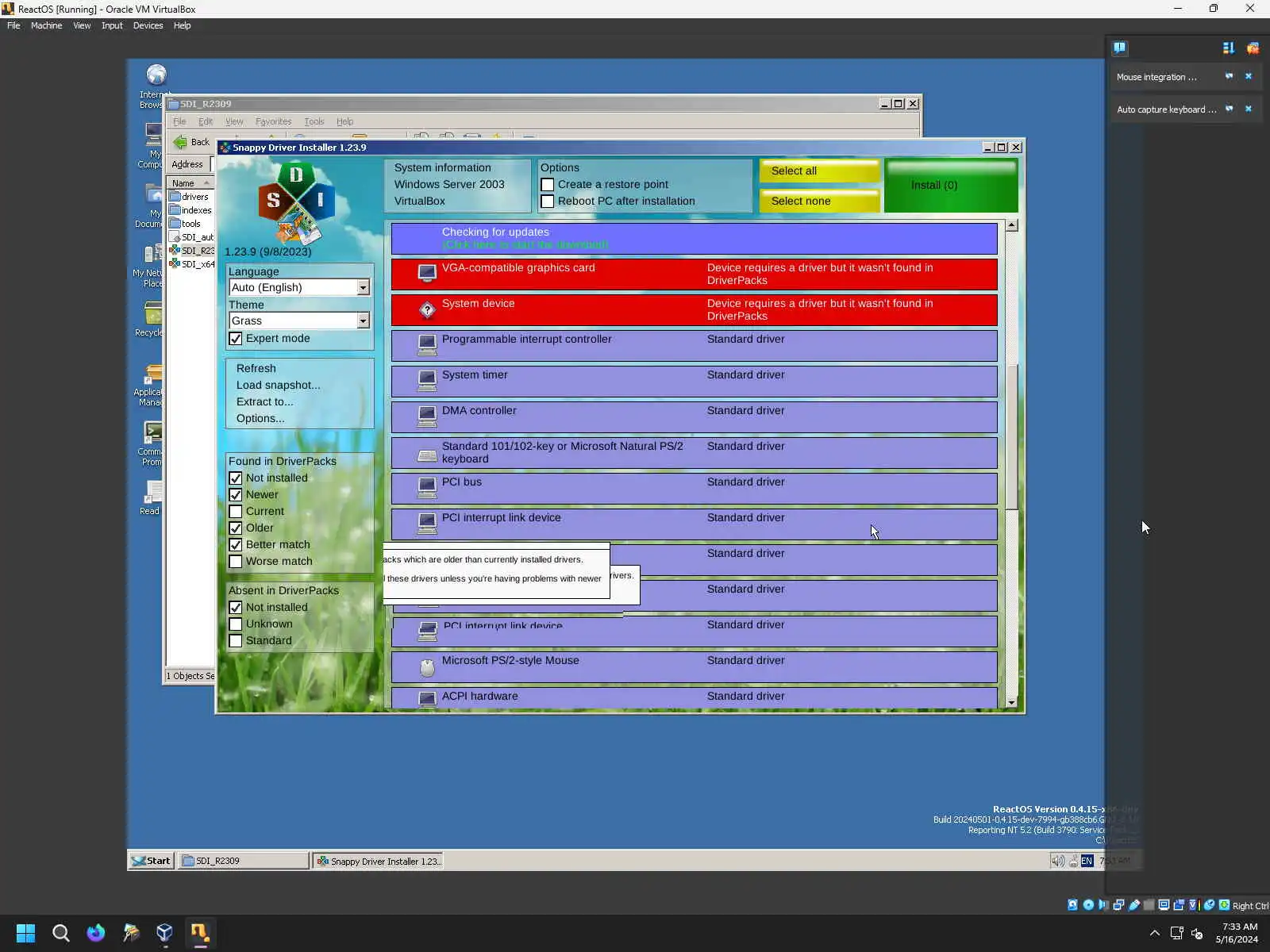Click the DMA controller device icon
Screen dimensions: 1270x952
coord(427,416)
